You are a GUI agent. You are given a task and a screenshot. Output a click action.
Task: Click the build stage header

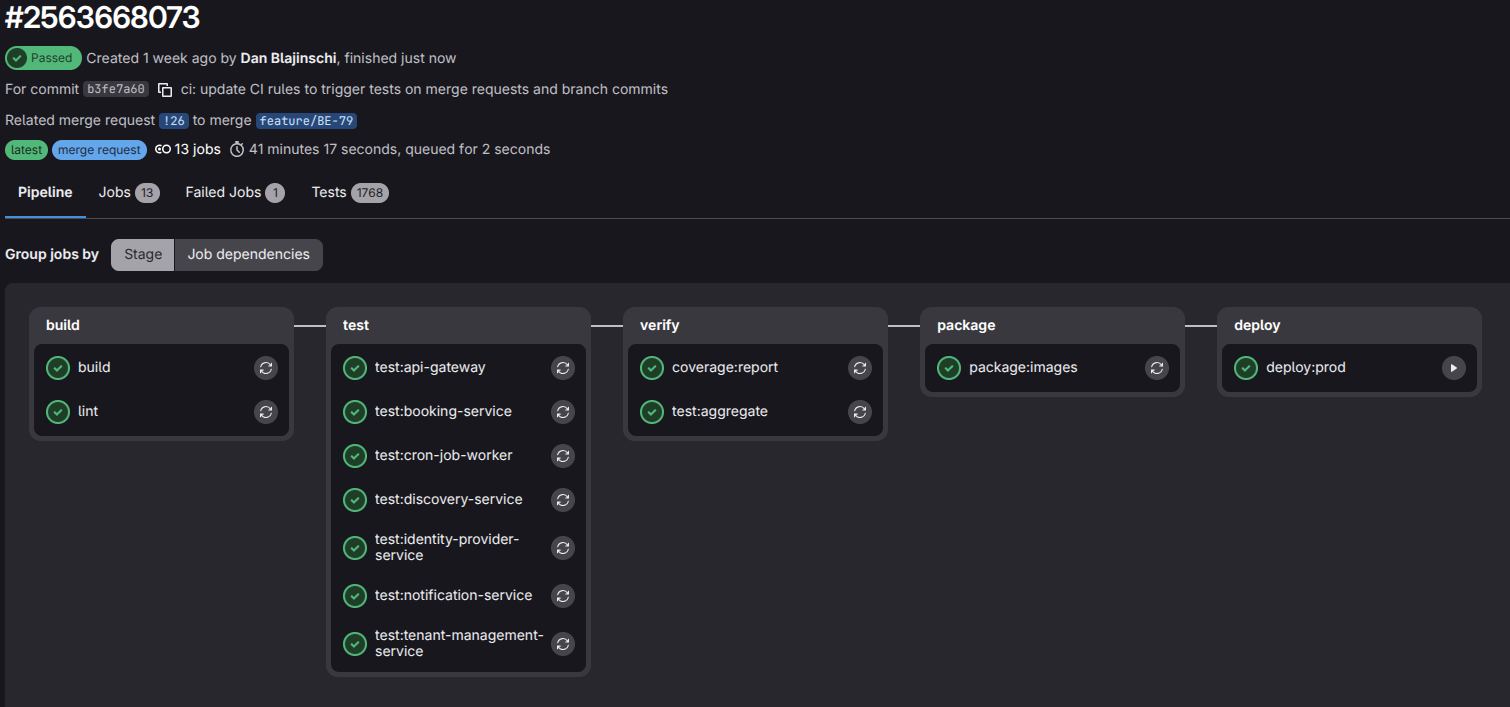(63, 325)
